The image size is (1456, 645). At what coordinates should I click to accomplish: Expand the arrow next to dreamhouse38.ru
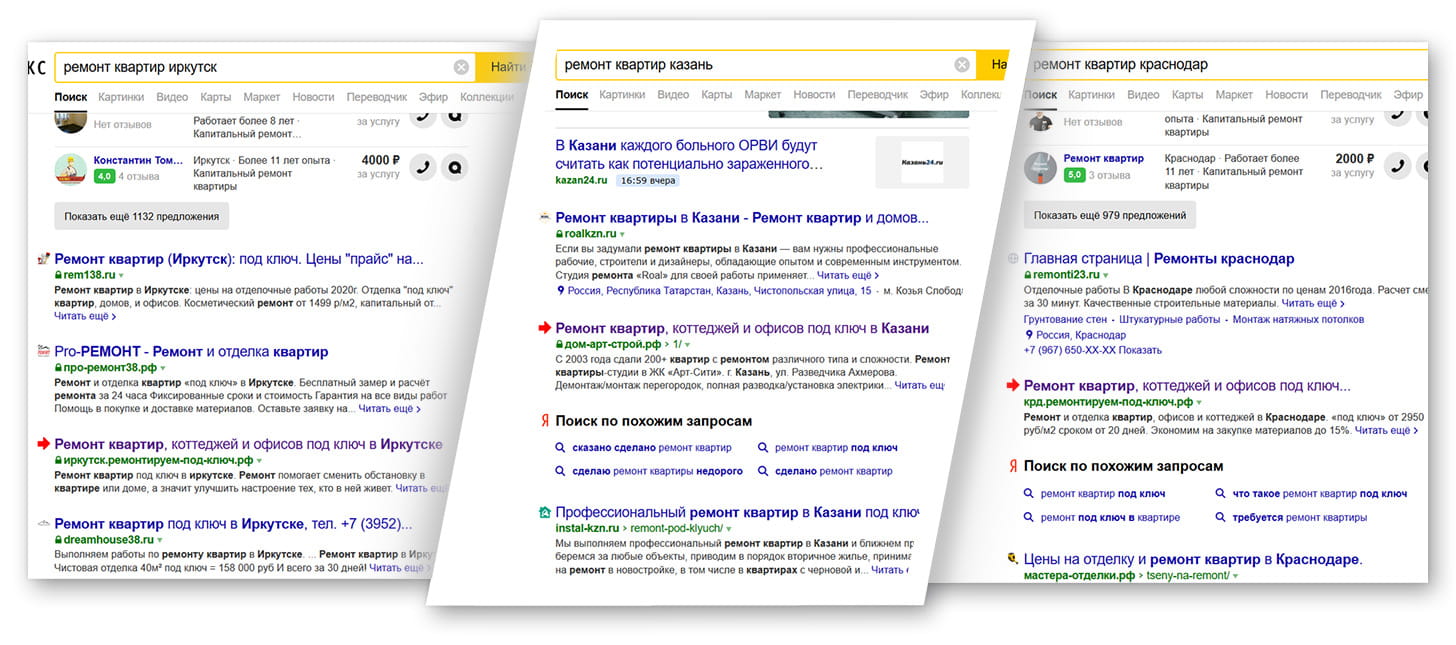coord(160,540)
